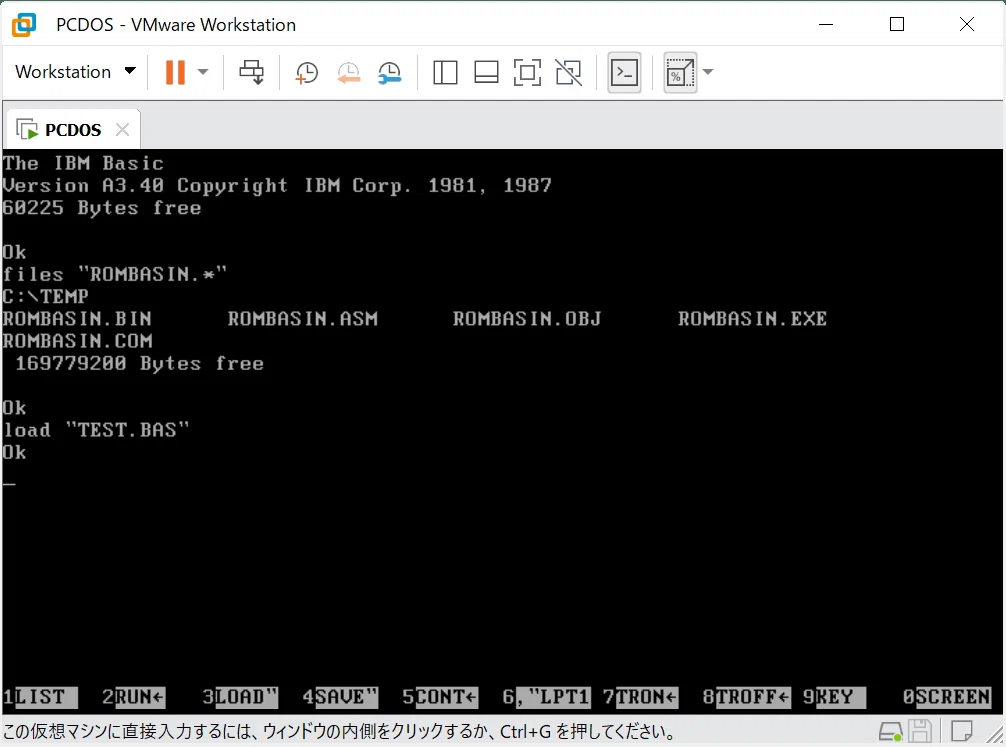Click function key label 1 LIST
The height and width of the screenshot is (747, 1006).
point(40,697)
